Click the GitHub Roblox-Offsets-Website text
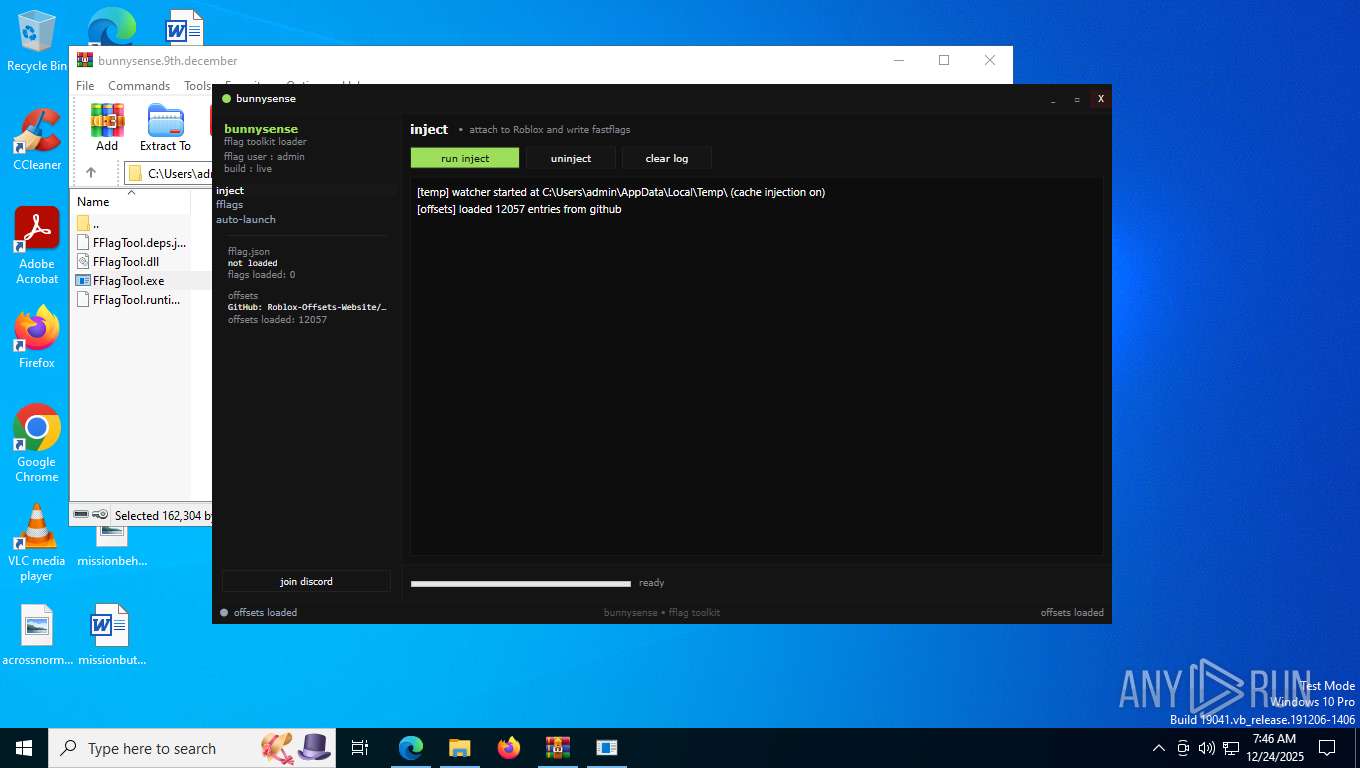This screenshot has width=1360, height=768. [307, 307]
